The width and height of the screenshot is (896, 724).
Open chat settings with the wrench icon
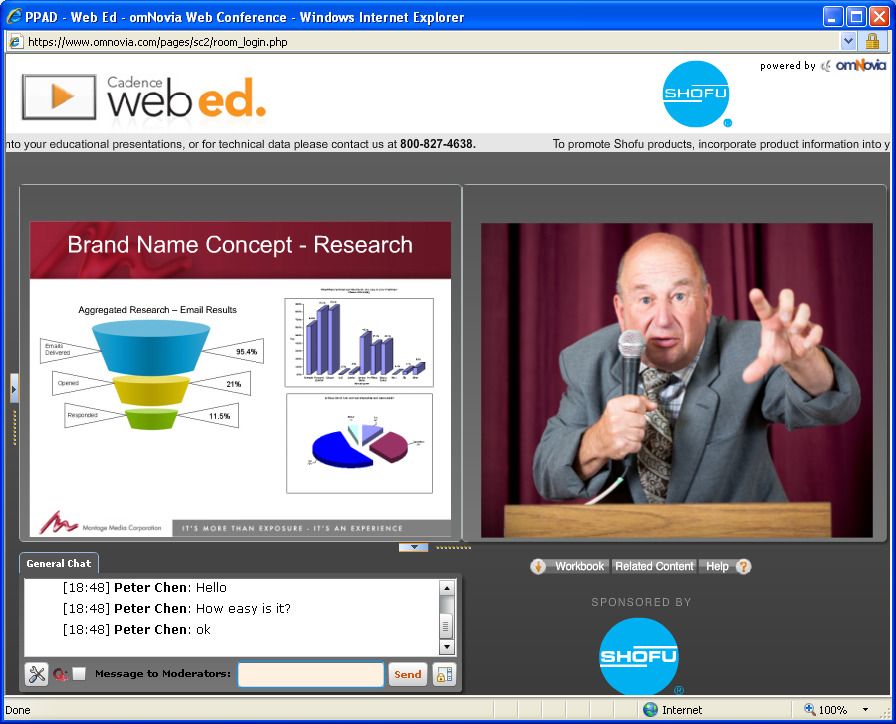click(35, 674)
